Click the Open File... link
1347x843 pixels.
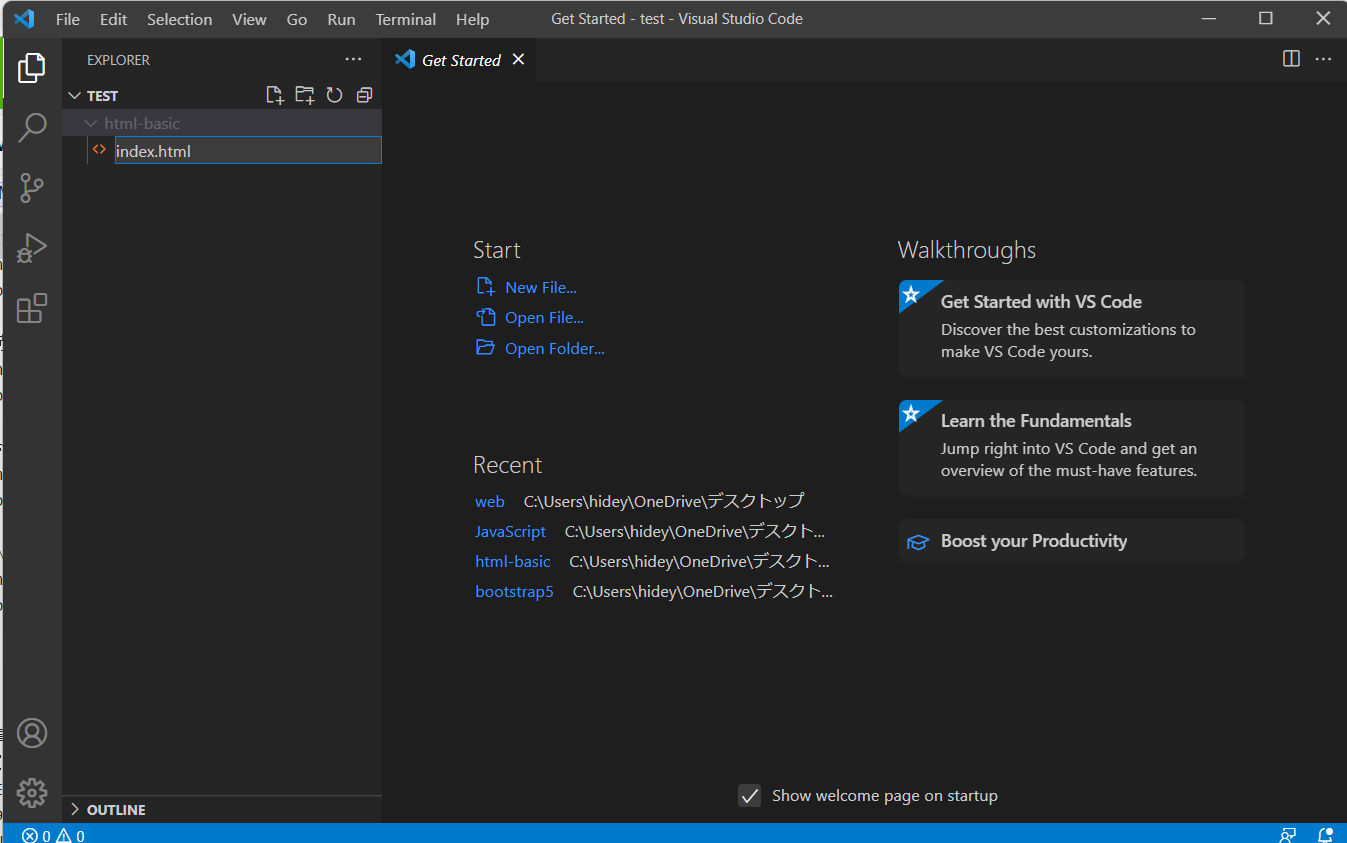[544, 318]
